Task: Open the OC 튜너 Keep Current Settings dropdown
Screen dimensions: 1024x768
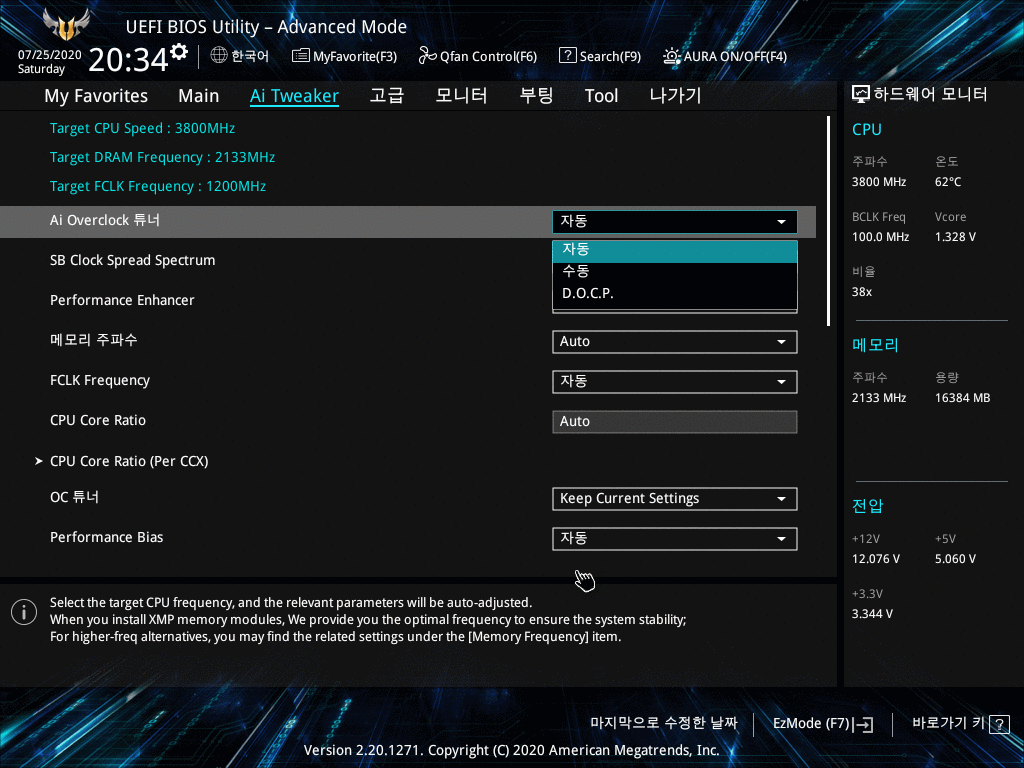Action: pyautogui.click(x=675, y=499)
